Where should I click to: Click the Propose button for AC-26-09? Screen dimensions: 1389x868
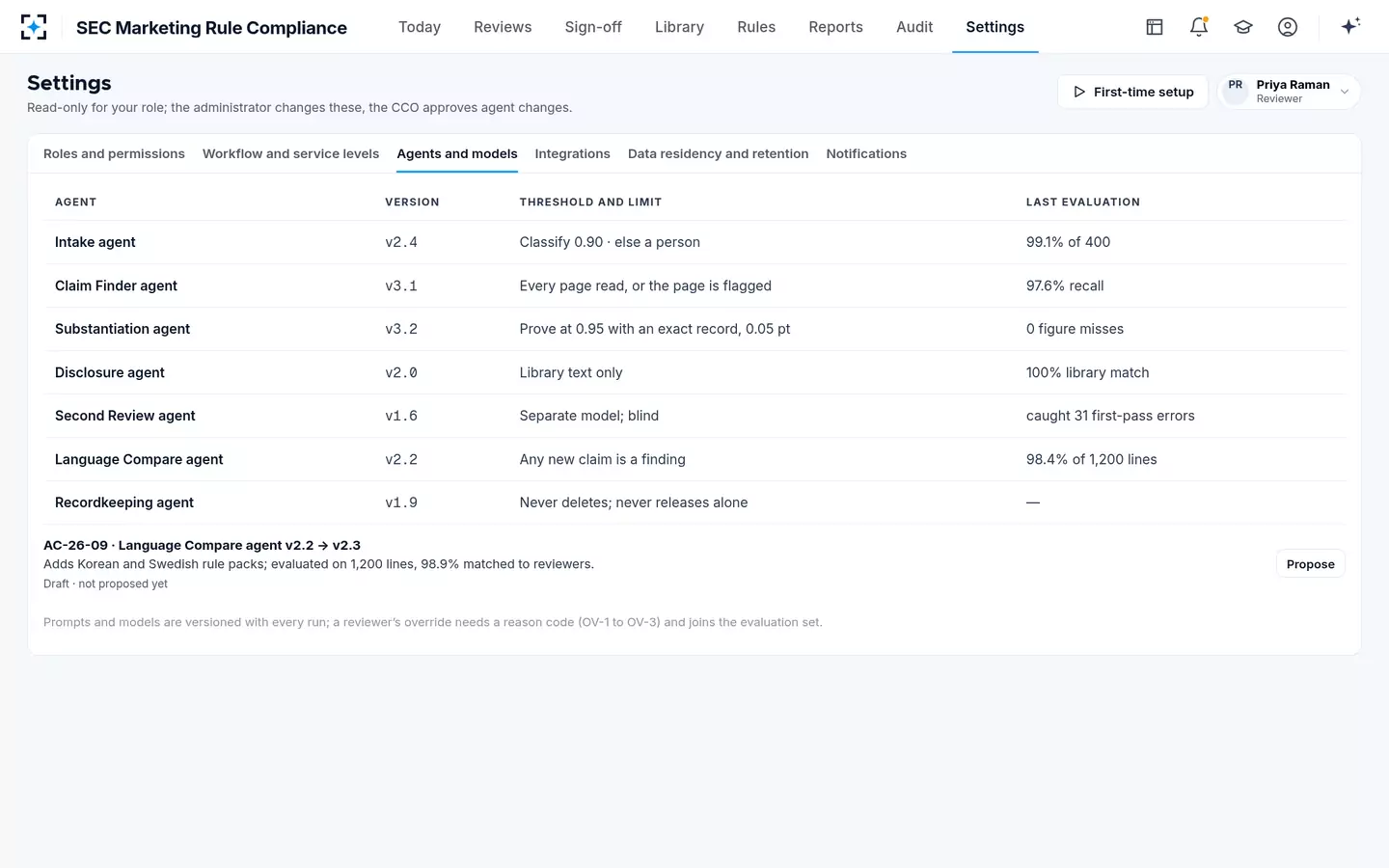pyautogui.click(x=1310, y=564)
